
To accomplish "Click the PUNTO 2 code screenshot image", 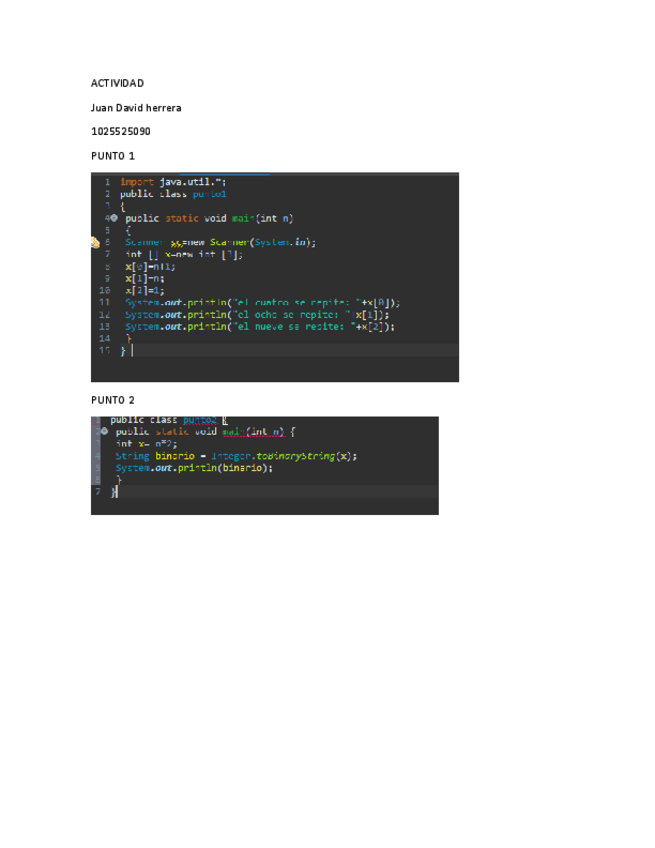I will pos(264,466).
